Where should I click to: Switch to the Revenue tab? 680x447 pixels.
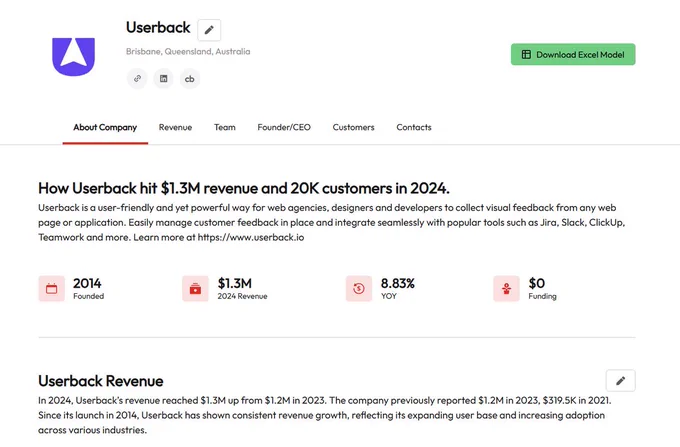click(175, 127)
